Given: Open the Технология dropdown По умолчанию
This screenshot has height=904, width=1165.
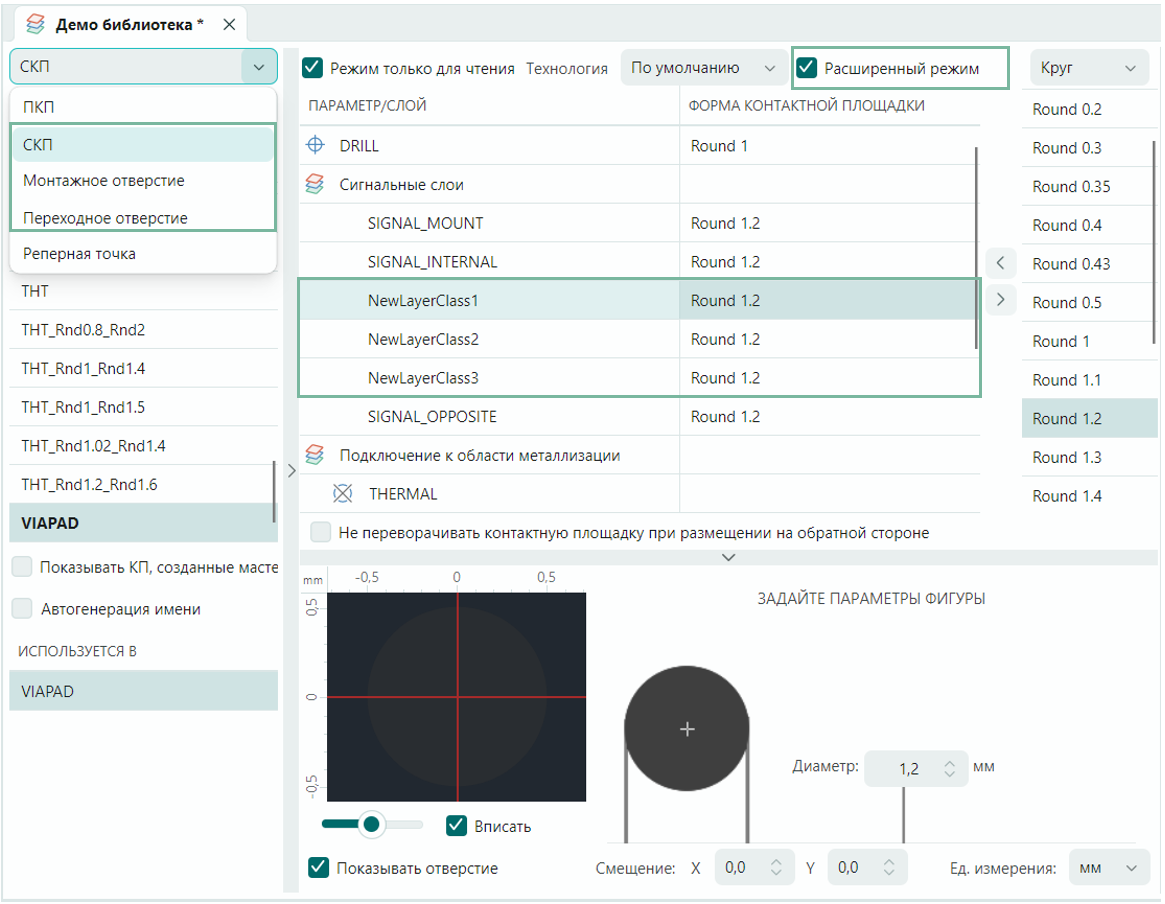Looking at the screenshot, I should click(704, 69).
